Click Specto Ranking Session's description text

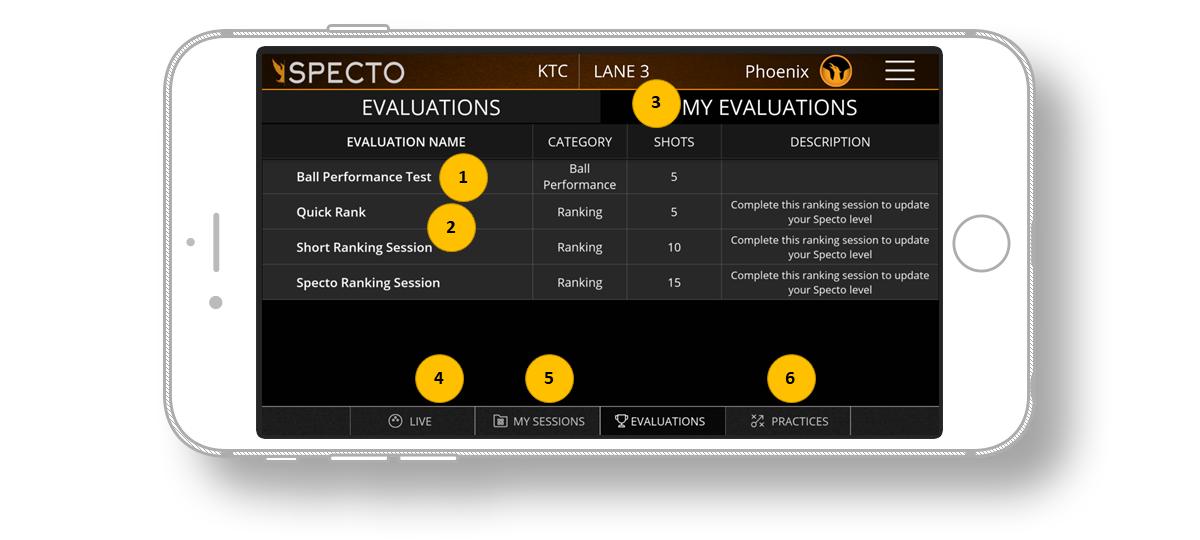830,282
